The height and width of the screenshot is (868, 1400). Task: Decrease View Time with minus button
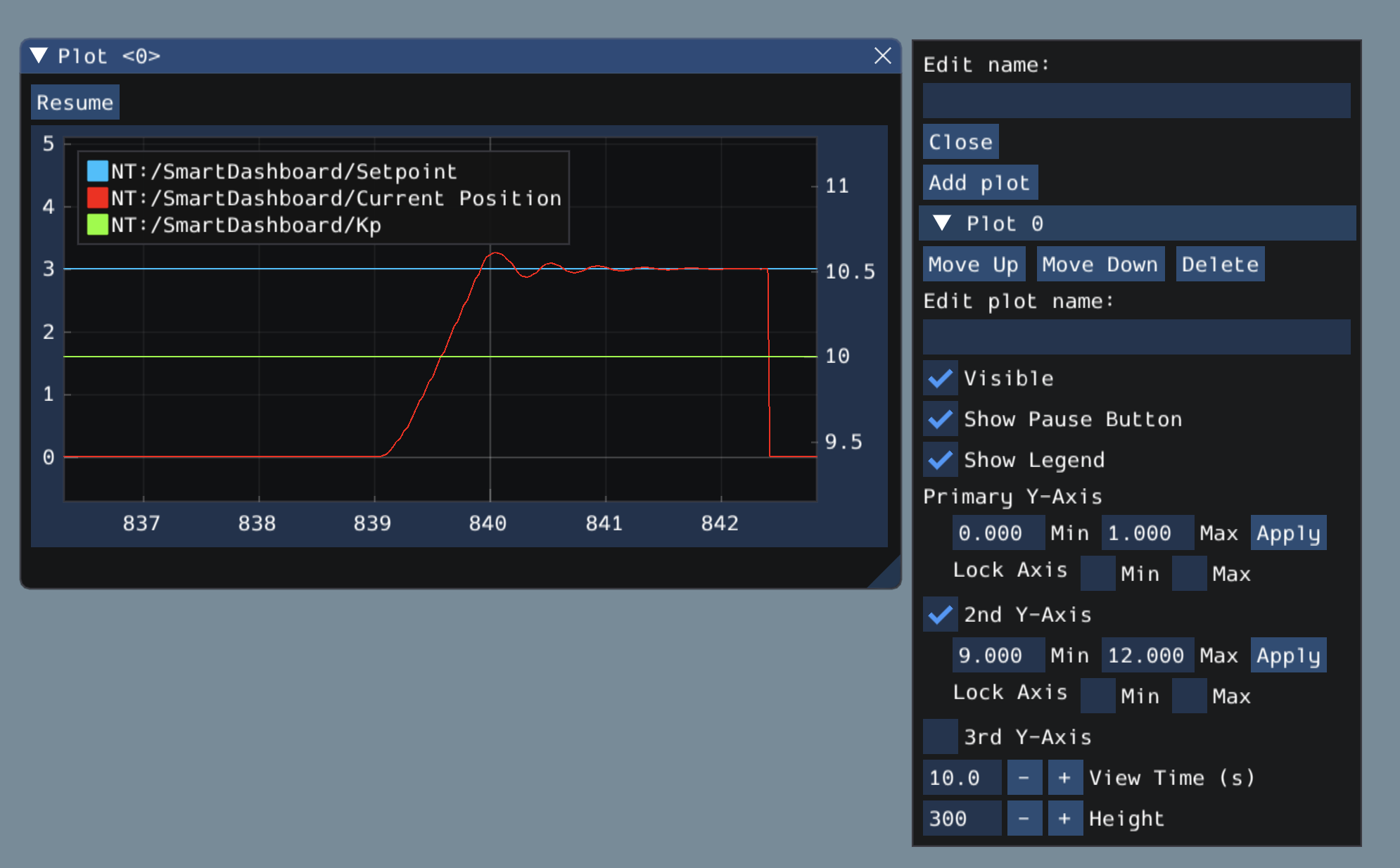click(1024, 777)
